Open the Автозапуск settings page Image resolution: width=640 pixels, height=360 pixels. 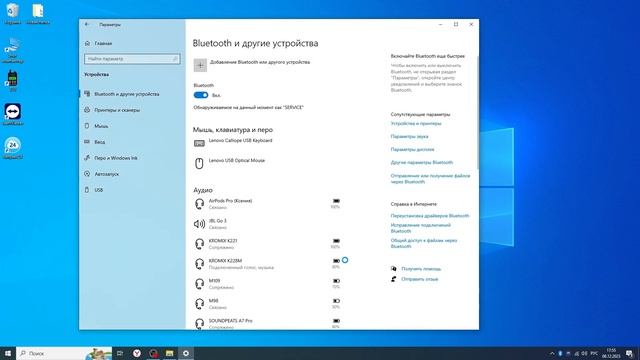[x=107, y=174]
